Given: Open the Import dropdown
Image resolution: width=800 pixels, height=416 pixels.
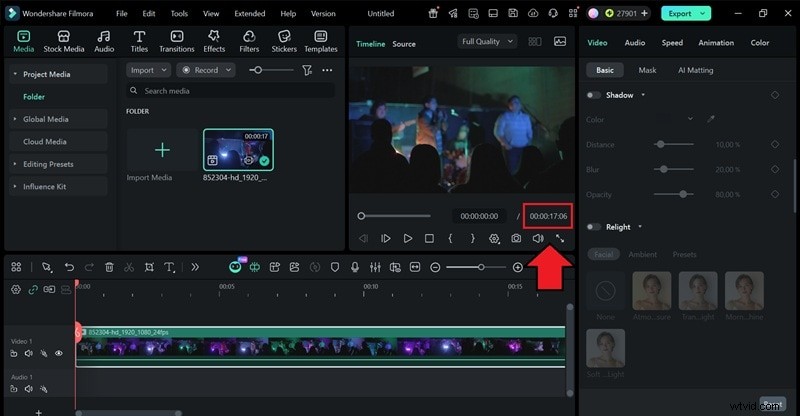Looking at the screenshot, I should (148, 70).
